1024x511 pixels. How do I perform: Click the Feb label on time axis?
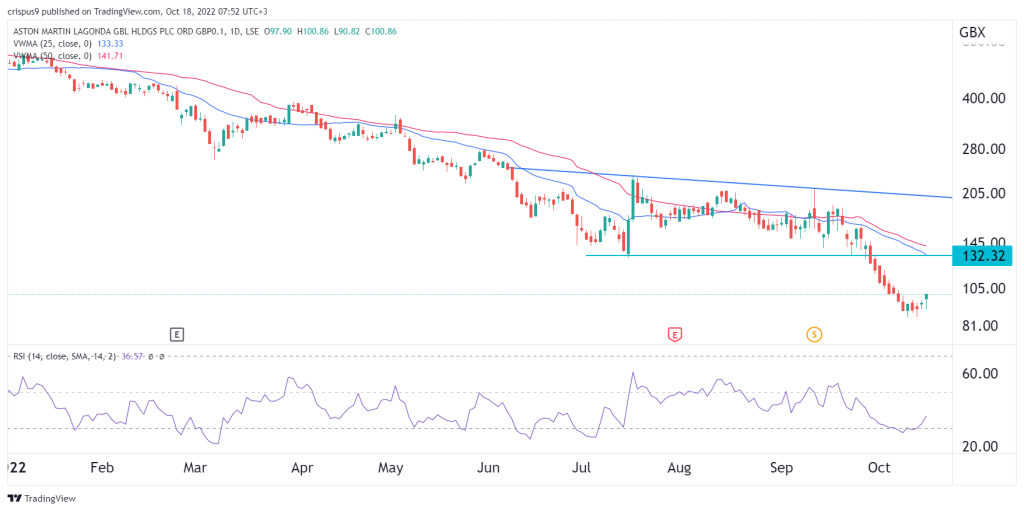point(102,469)
